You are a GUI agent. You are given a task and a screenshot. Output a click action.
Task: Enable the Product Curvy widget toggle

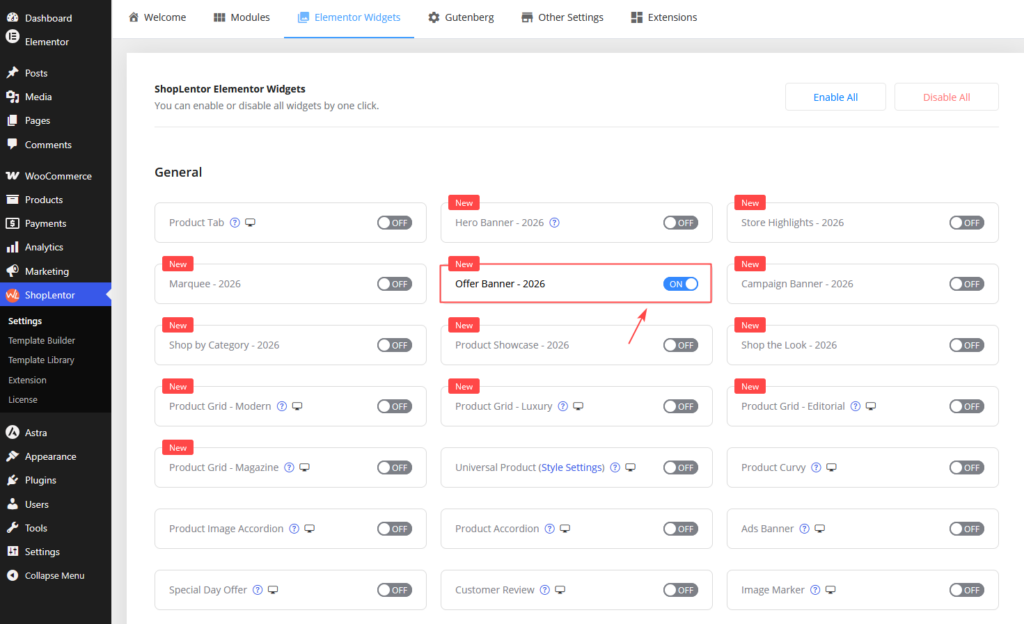pos(967,467)
